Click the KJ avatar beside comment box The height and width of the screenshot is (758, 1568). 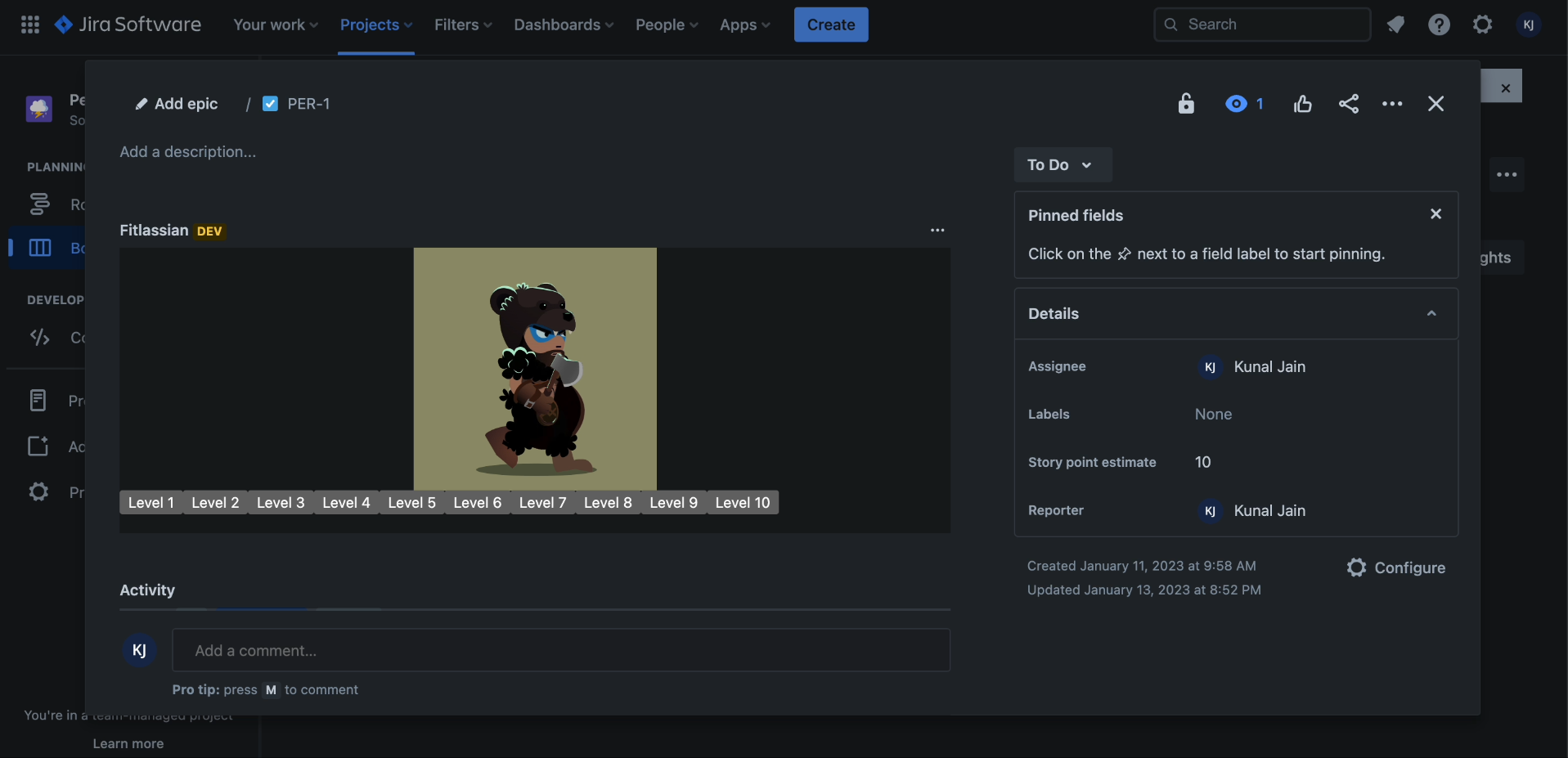click(x=140, y=650)
